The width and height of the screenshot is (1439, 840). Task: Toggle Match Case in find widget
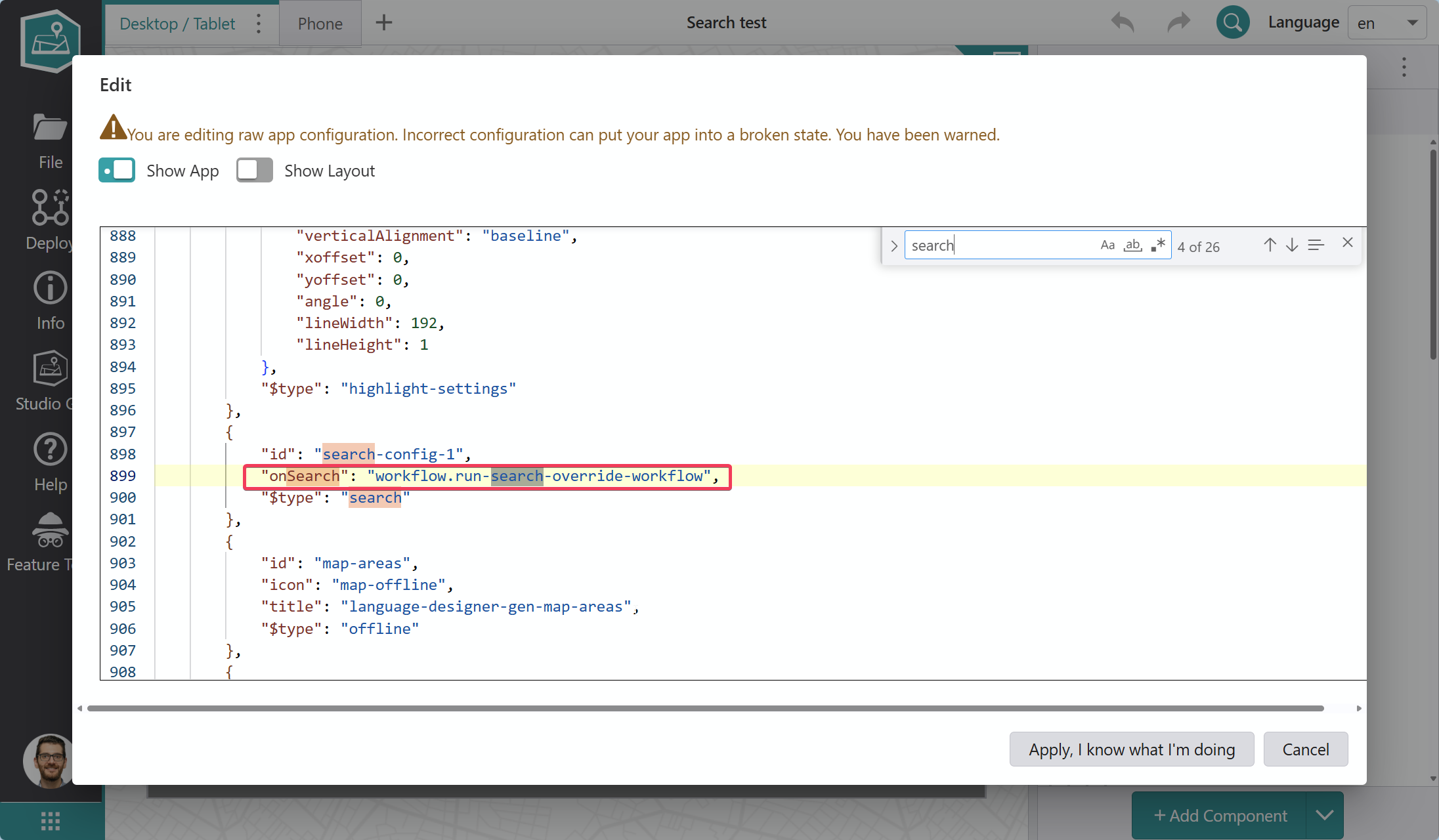(1107, 245)
